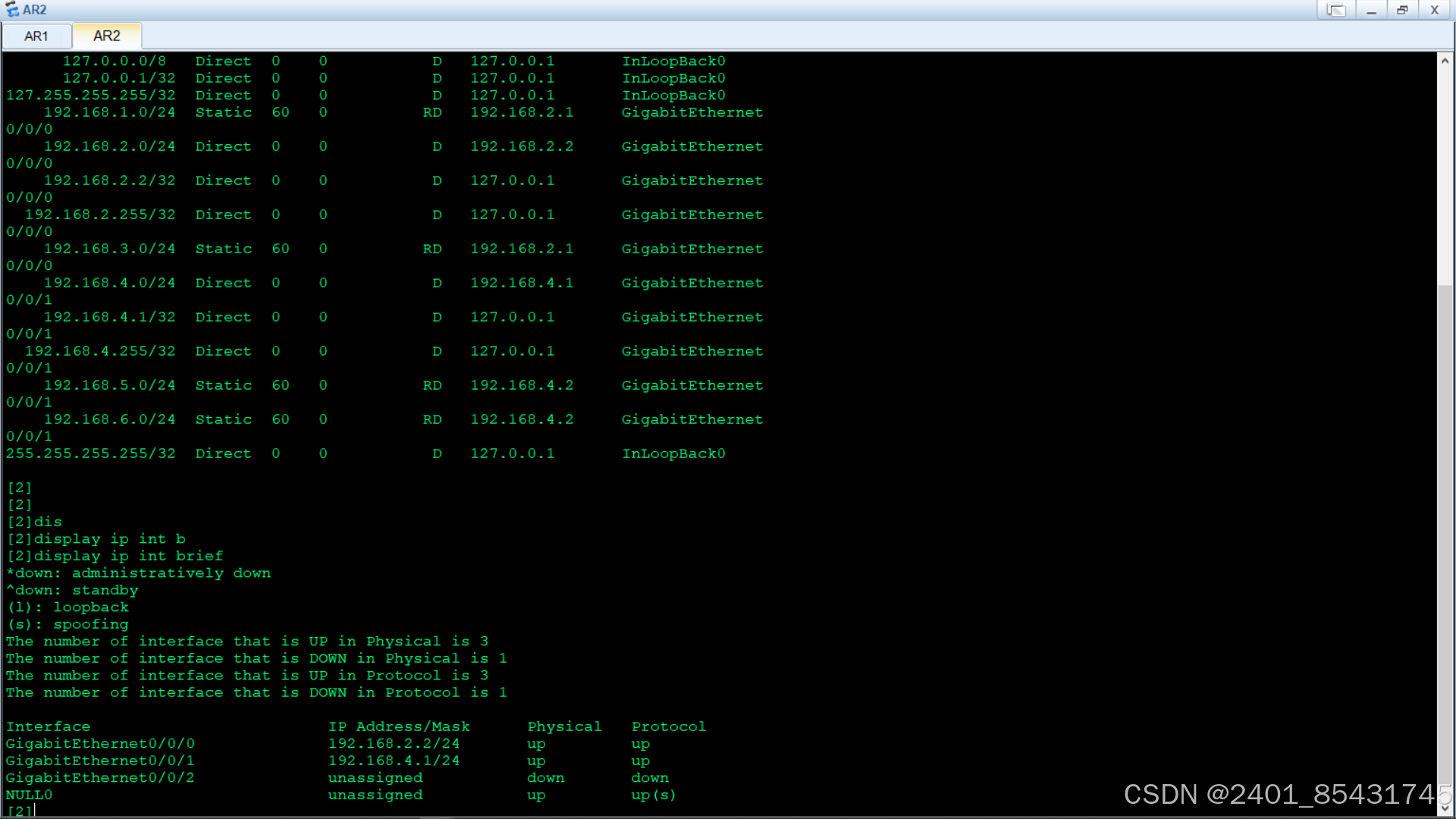
Task: Click the scrollbar up arrow
Action: tap(1445, 61)
